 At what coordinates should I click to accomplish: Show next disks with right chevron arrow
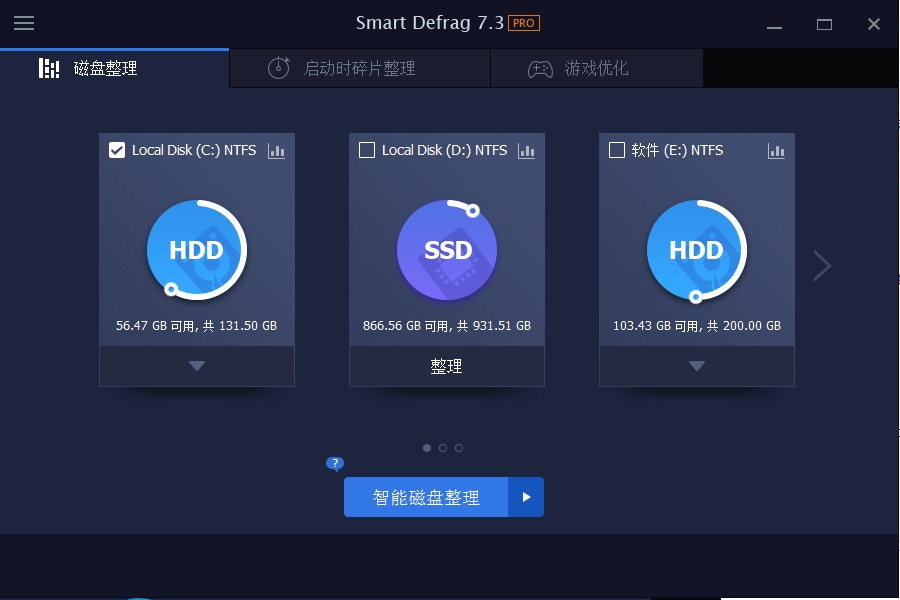tap(823, 265)
